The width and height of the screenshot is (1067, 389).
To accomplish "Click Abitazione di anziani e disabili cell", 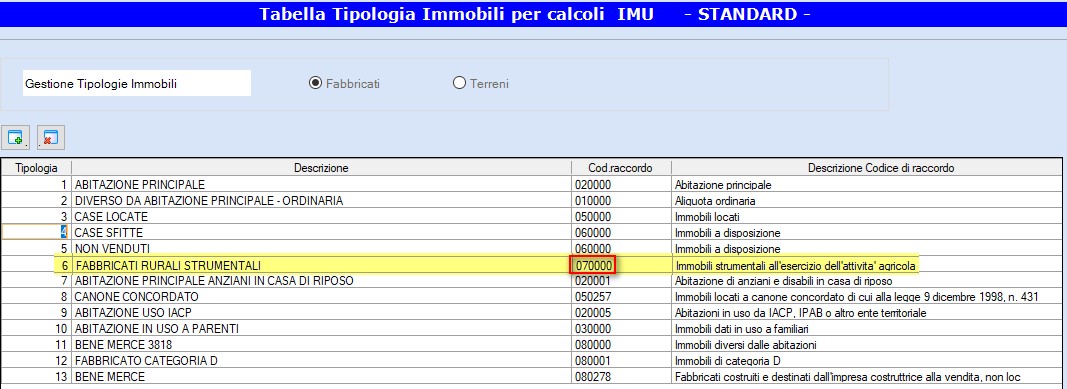I will (x=866, y=281).
